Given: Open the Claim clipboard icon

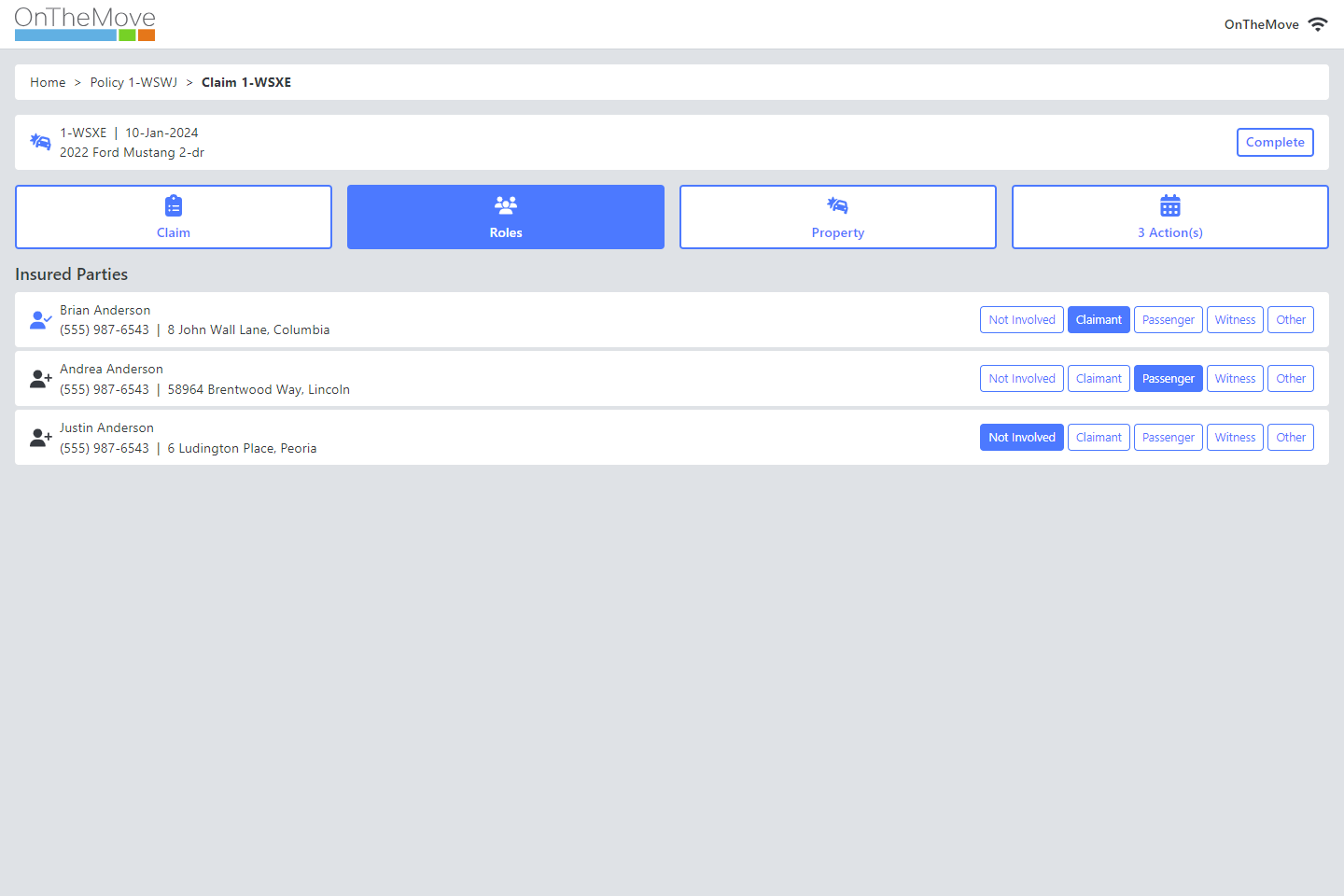Looking at the screenshot, I should pyautogui.click(x=174, y=204).
